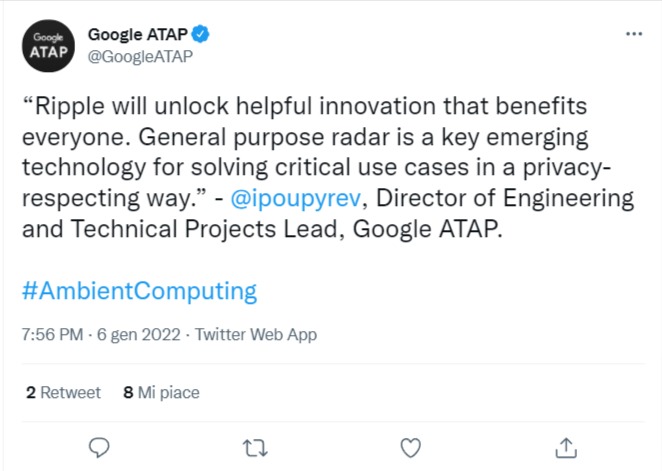This screenshot has width=662, height=471.
Task: View the 2 Retweet list
Action: pos(63,393)
